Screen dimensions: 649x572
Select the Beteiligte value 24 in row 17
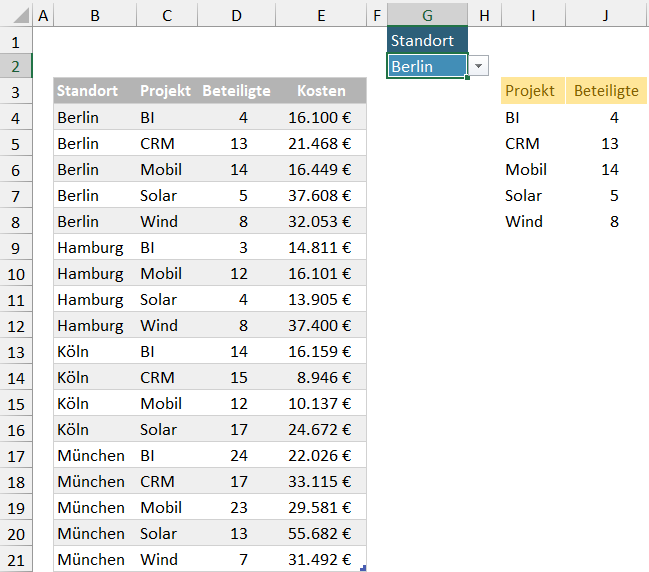point(236,455)
